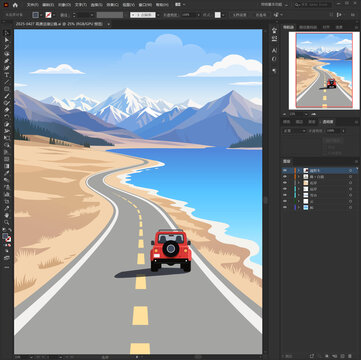Switch to the Navigator panel tab
Screen dimensions: 361x360
[289, 27]
